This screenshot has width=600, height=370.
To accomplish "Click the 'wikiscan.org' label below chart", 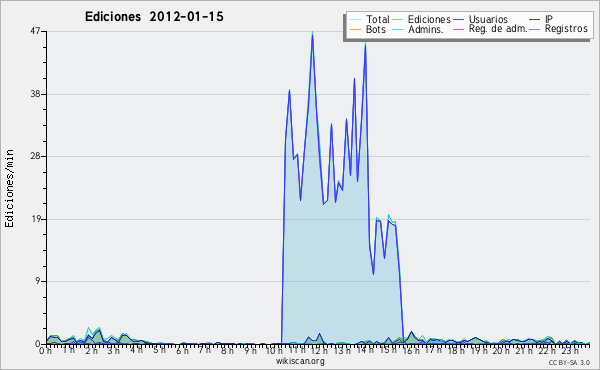I will tap(300, 361).
